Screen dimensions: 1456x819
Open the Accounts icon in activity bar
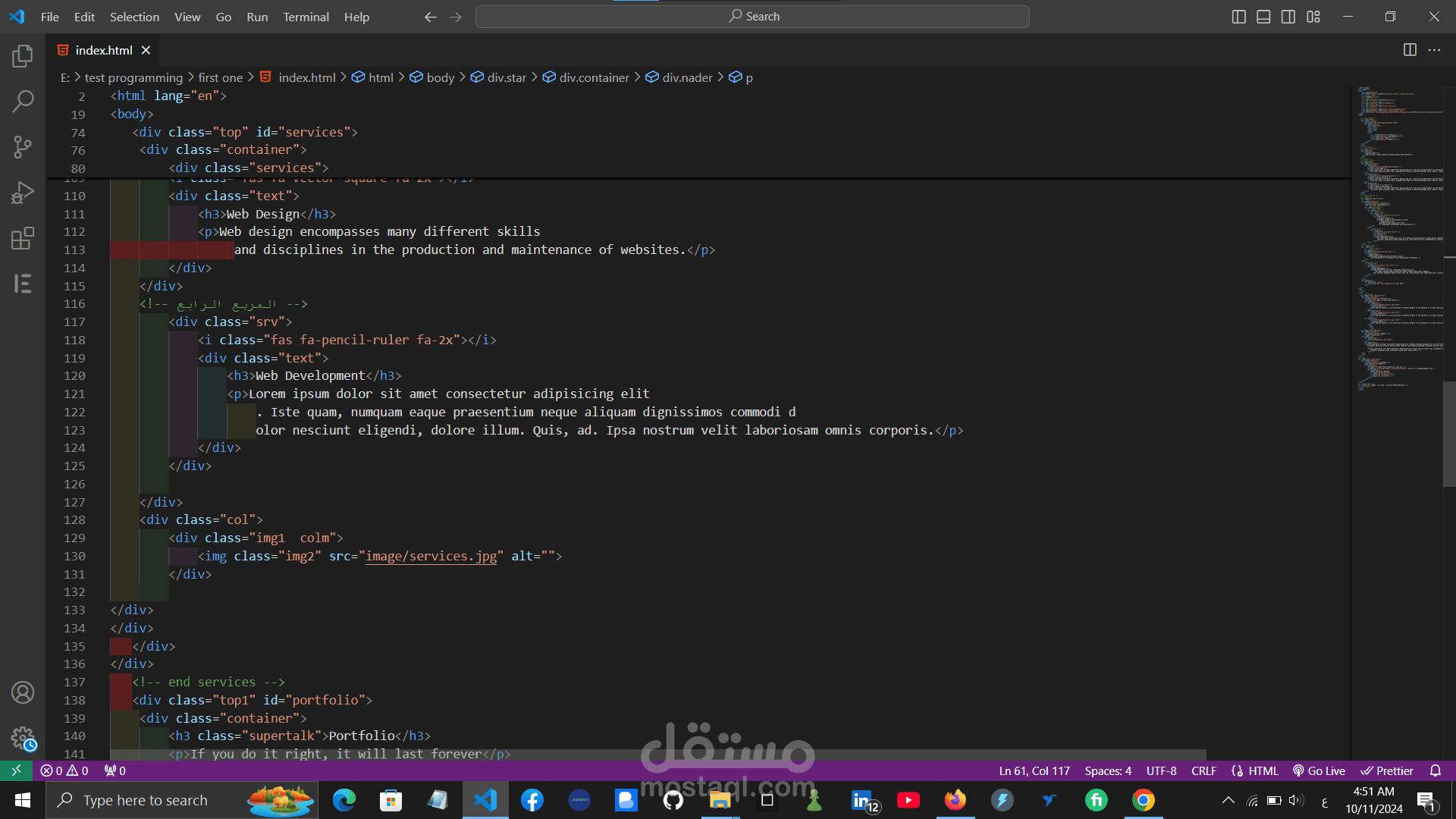23,692
